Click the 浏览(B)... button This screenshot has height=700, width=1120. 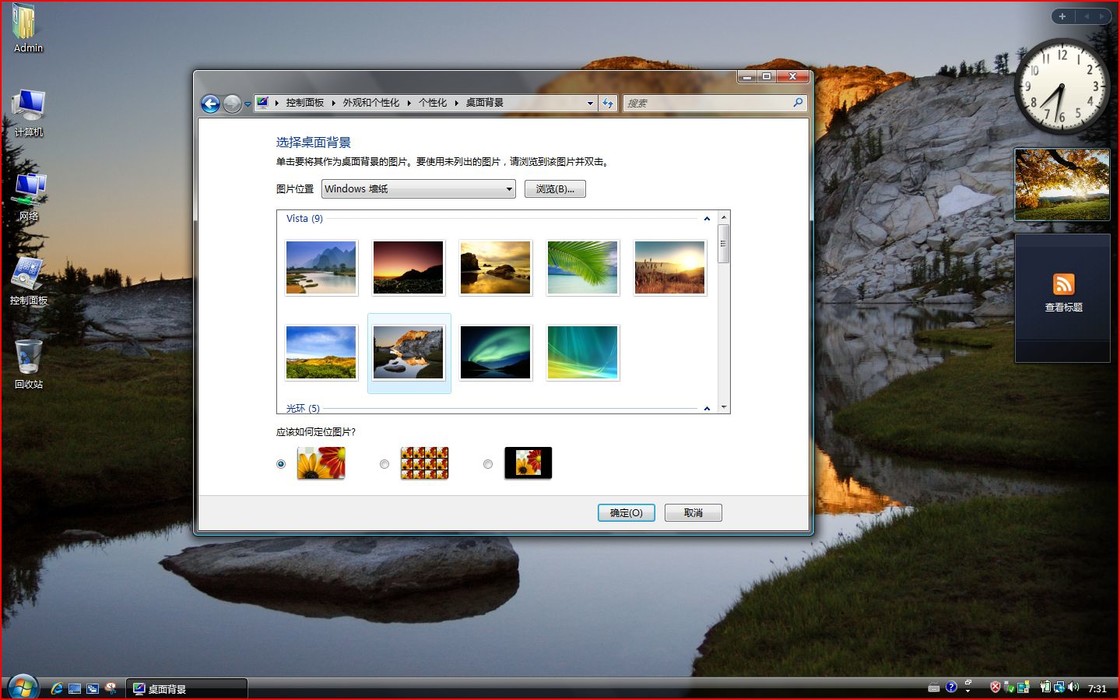[x=555, y=189]
